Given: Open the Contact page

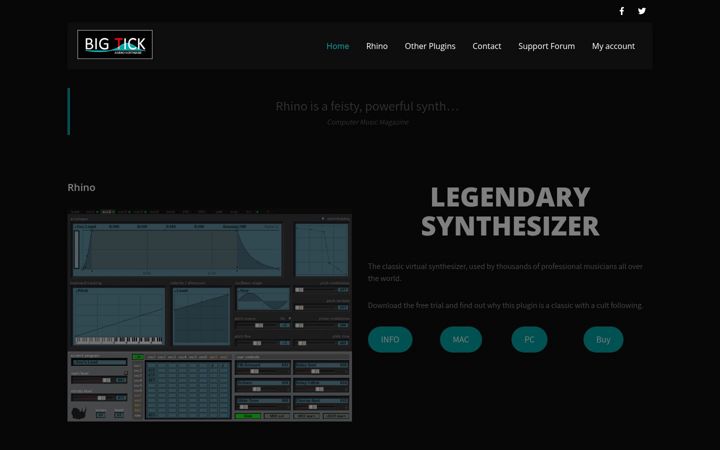Looking at the screenshot, I should [x=487, y=46].
